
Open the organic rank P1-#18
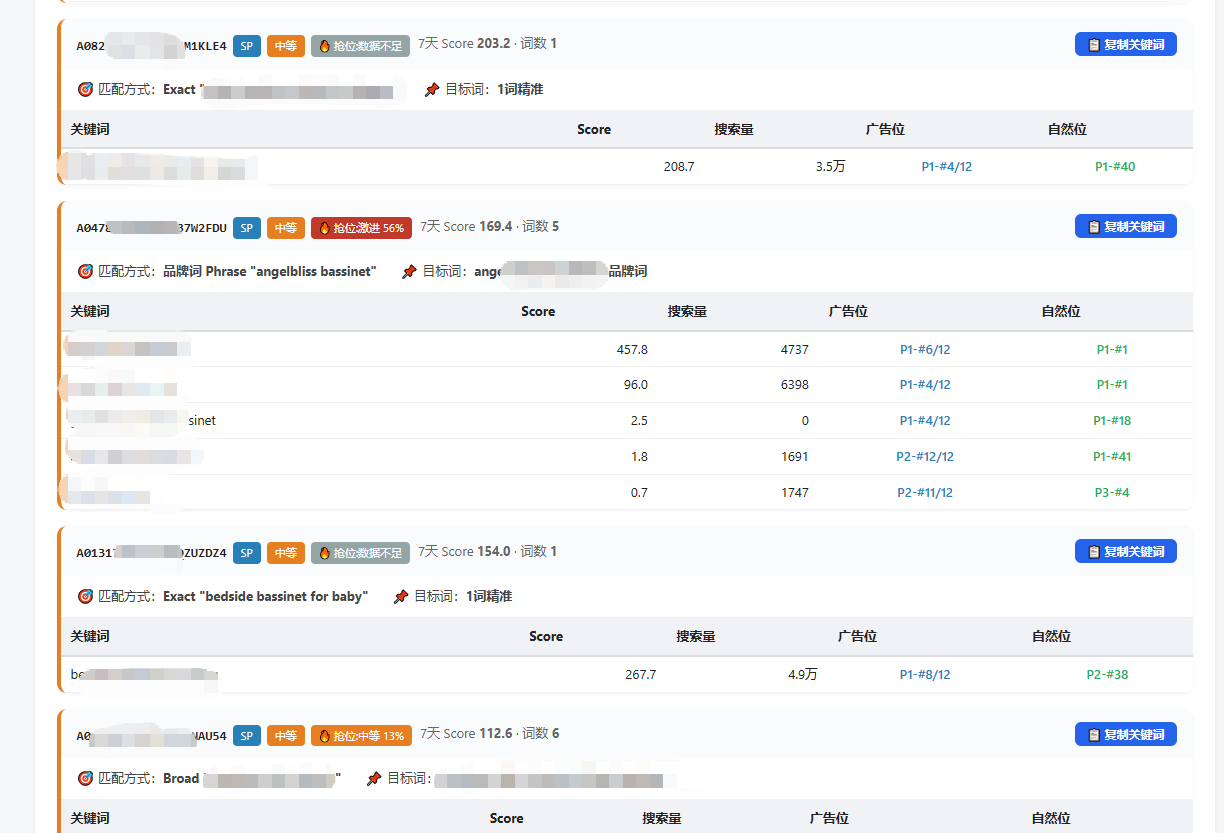pyautogui.click(x=1112, y=421)
